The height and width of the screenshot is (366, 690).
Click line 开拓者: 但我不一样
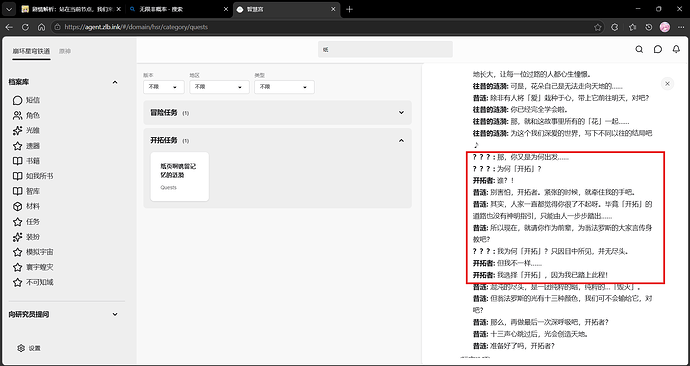coord(507,264)
